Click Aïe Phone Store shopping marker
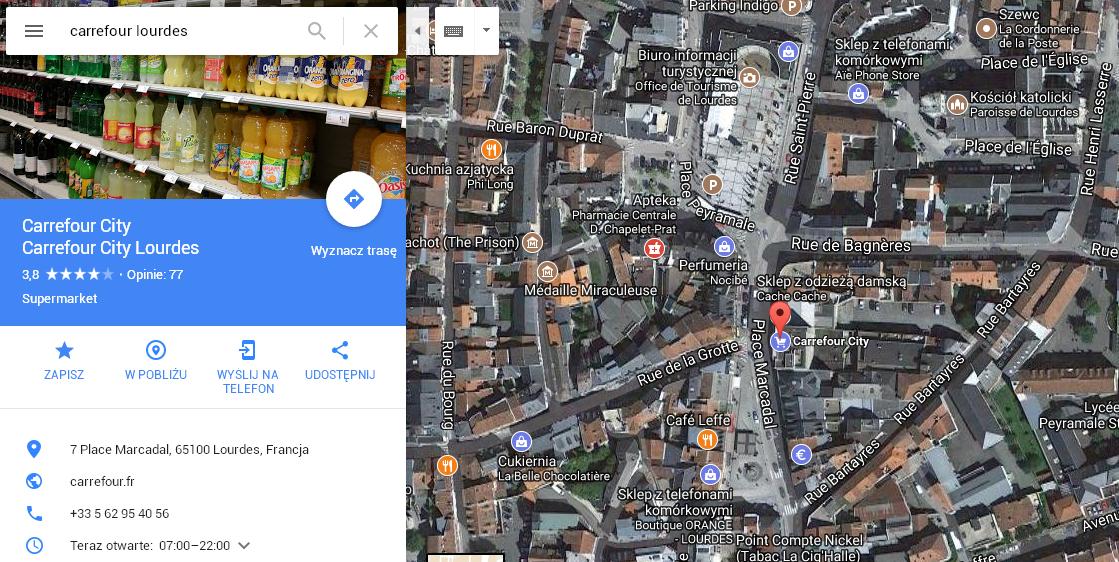 point(859,93)
